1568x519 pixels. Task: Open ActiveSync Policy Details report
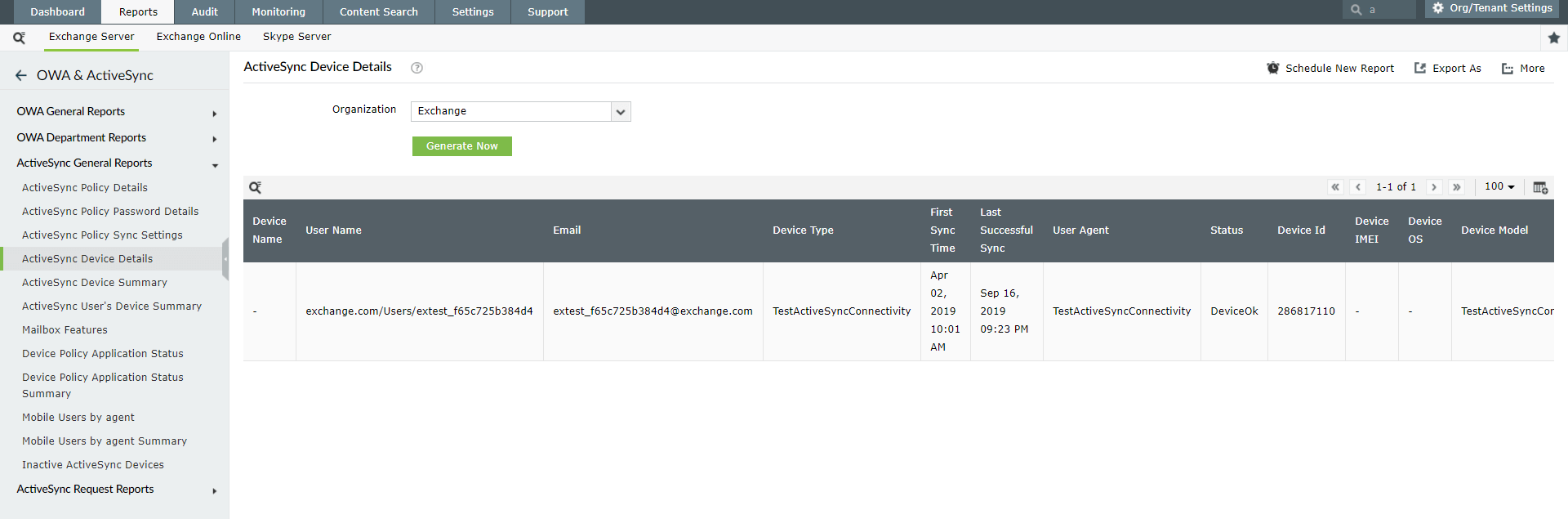[85, 188]
